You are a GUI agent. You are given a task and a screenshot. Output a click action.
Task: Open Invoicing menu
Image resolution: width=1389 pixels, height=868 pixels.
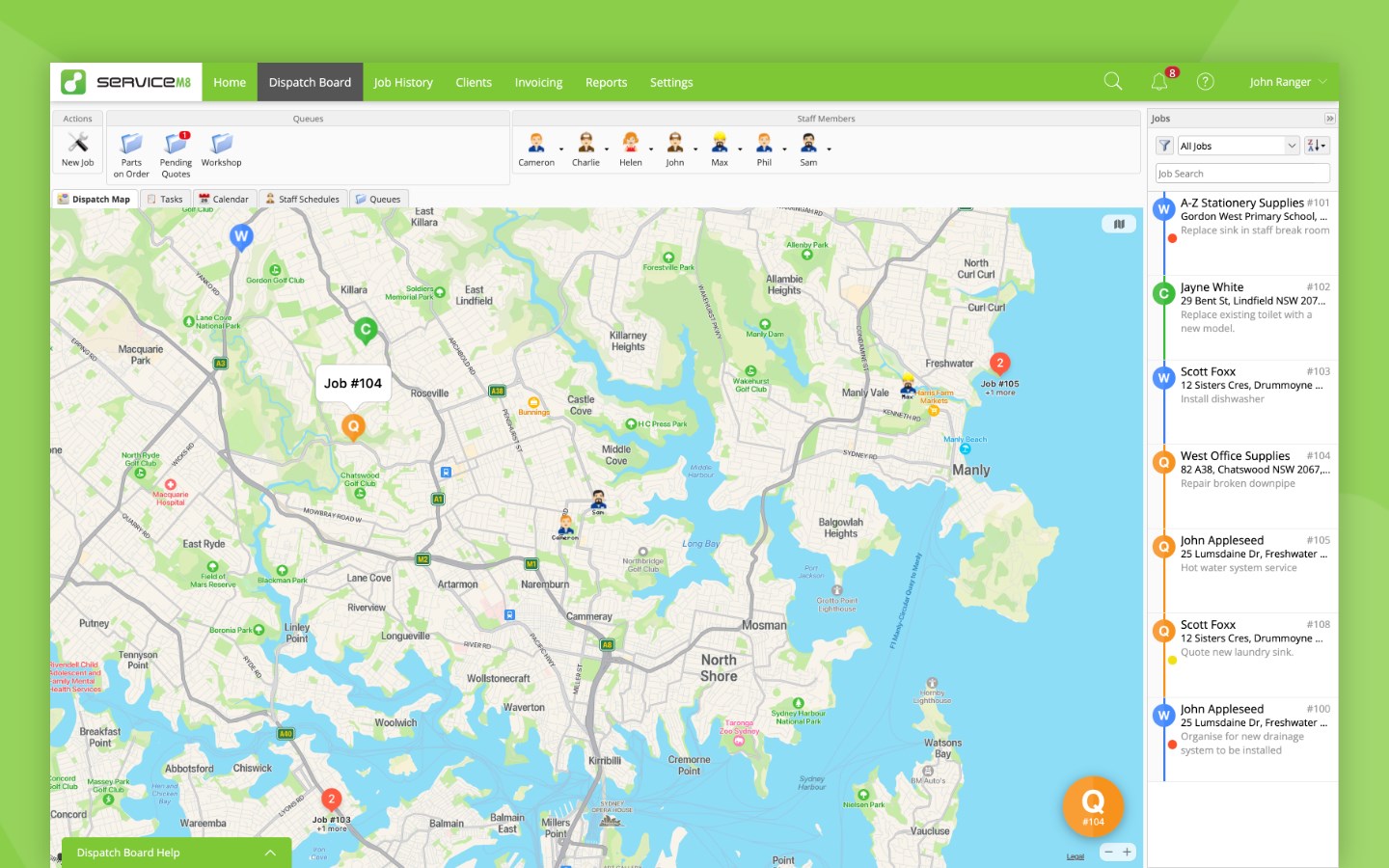[x=538, y=82]
